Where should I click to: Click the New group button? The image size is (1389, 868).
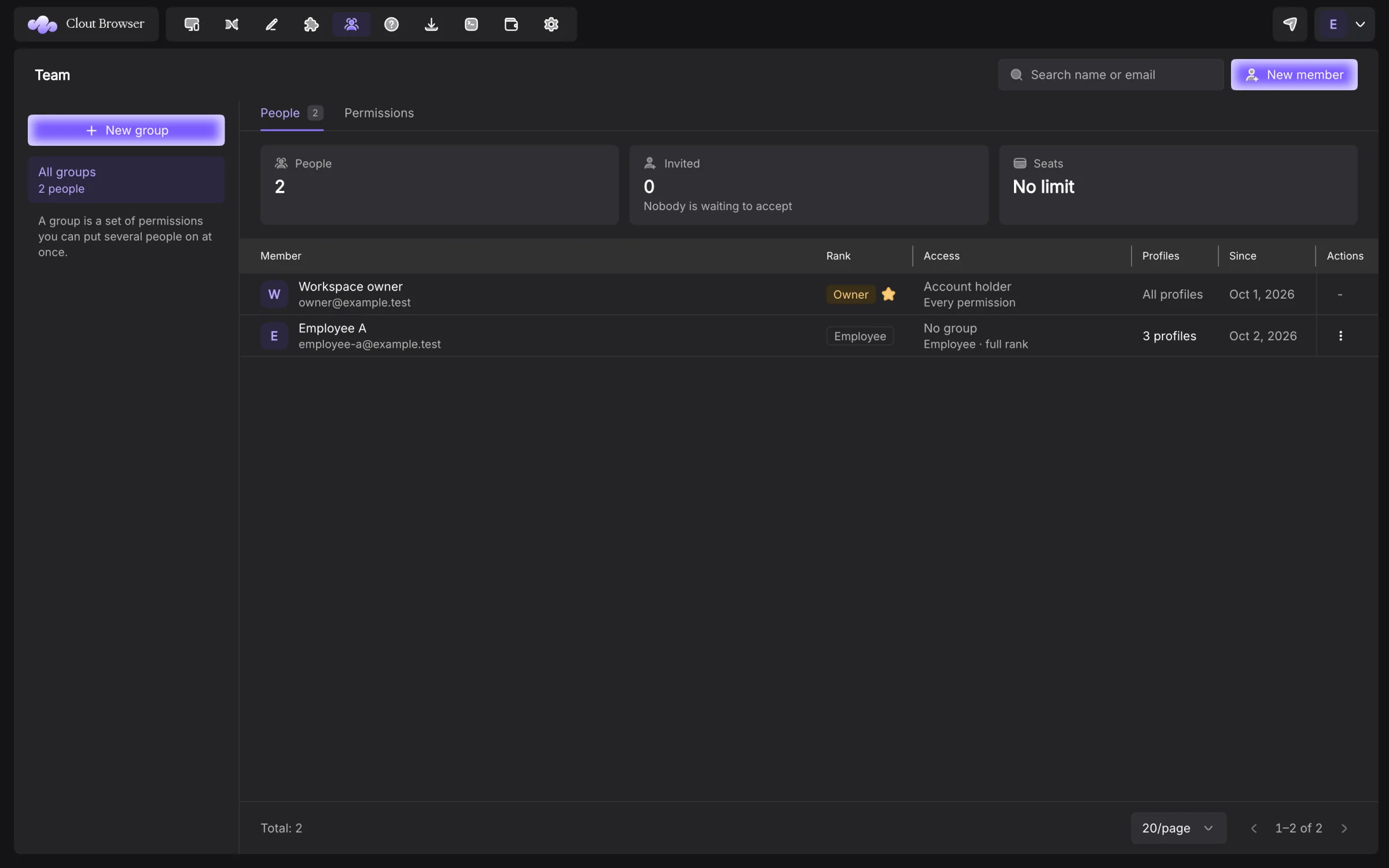pos(126,130)
